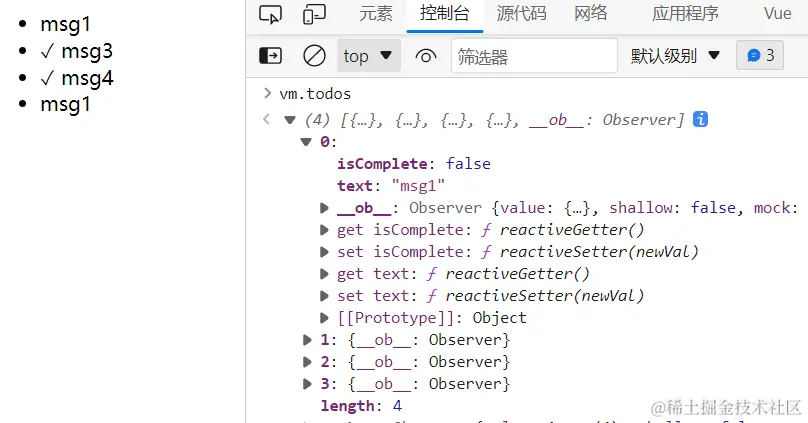This screenshot has width=808, height=423.
Task: Collapse the (4) array root triangle
Action: pos(290,120)
